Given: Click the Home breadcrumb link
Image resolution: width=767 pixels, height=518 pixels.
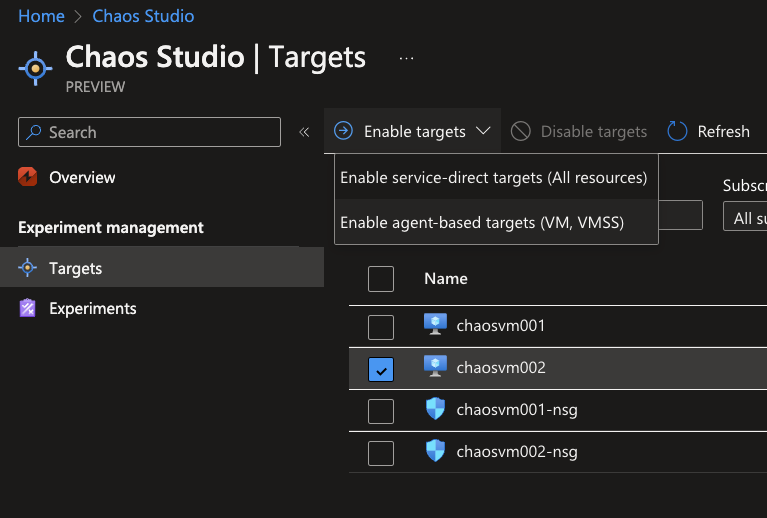Looking at the screenshot, I should tap(41, 16).
